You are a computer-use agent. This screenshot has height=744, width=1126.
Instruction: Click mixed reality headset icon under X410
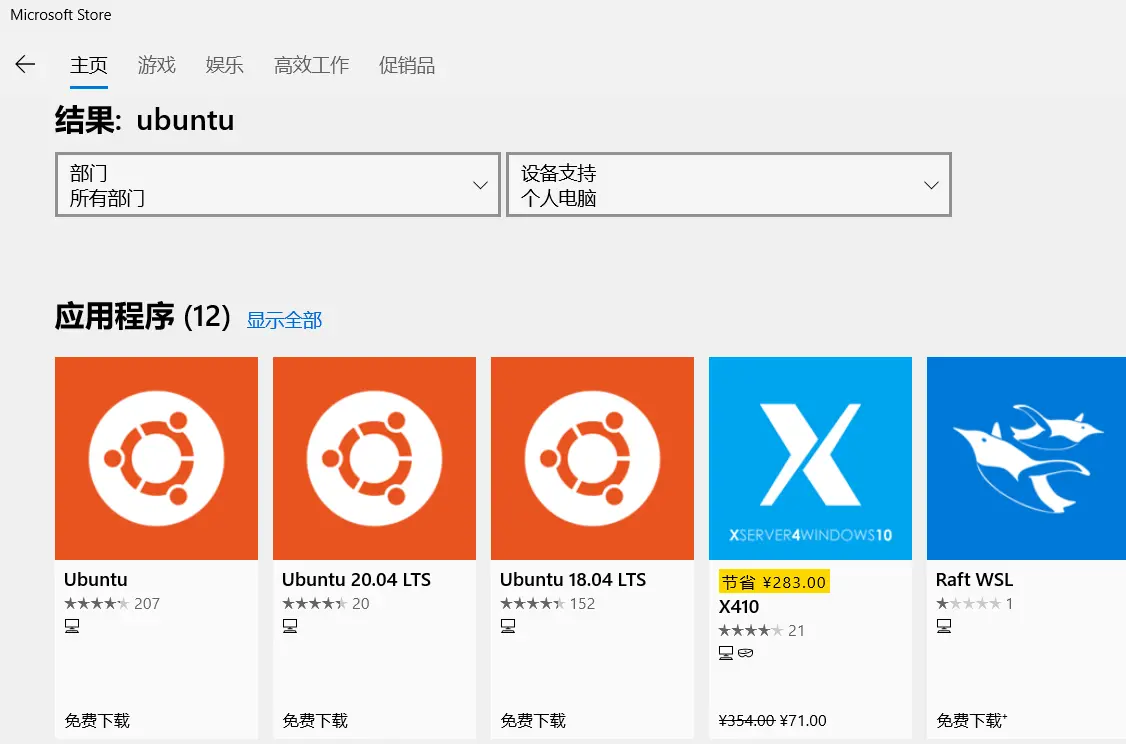745,653
